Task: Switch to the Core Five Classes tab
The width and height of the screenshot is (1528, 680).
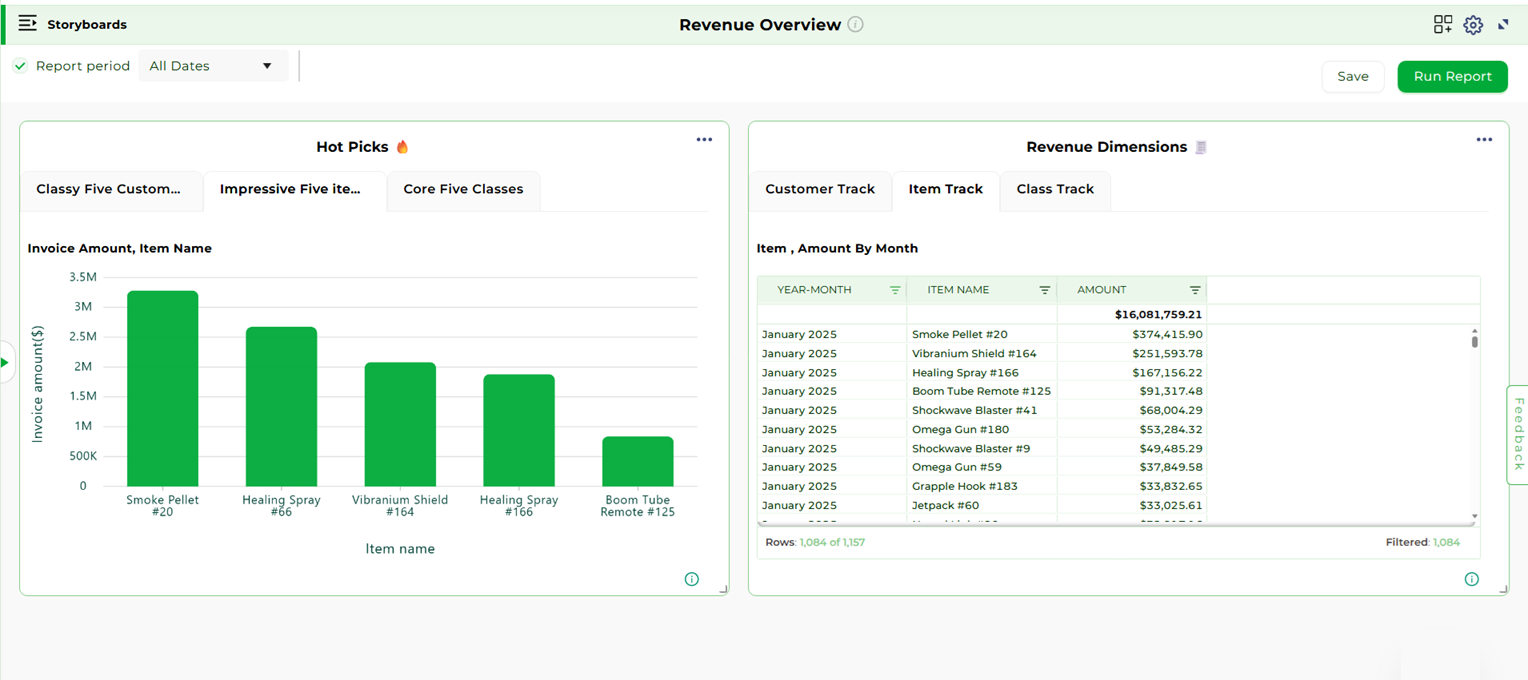Action: pyautogui.click(x=463, y=189)
